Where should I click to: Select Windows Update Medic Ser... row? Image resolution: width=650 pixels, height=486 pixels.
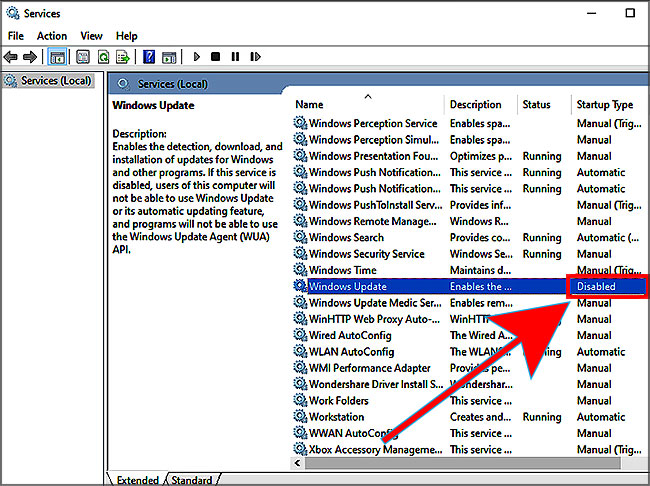point(468,303)
